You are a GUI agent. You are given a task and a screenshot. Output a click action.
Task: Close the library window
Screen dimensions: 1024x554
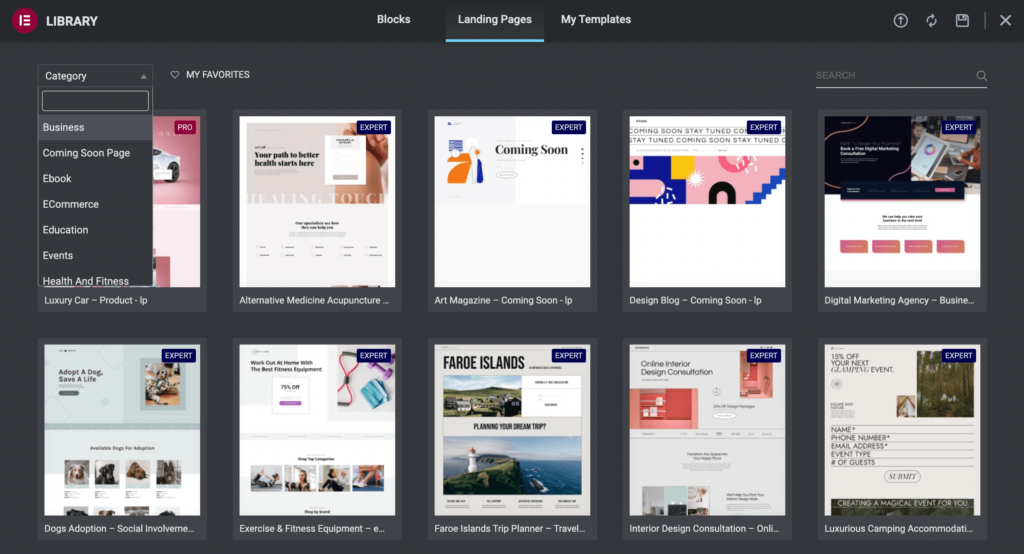tap(1006, 20)
